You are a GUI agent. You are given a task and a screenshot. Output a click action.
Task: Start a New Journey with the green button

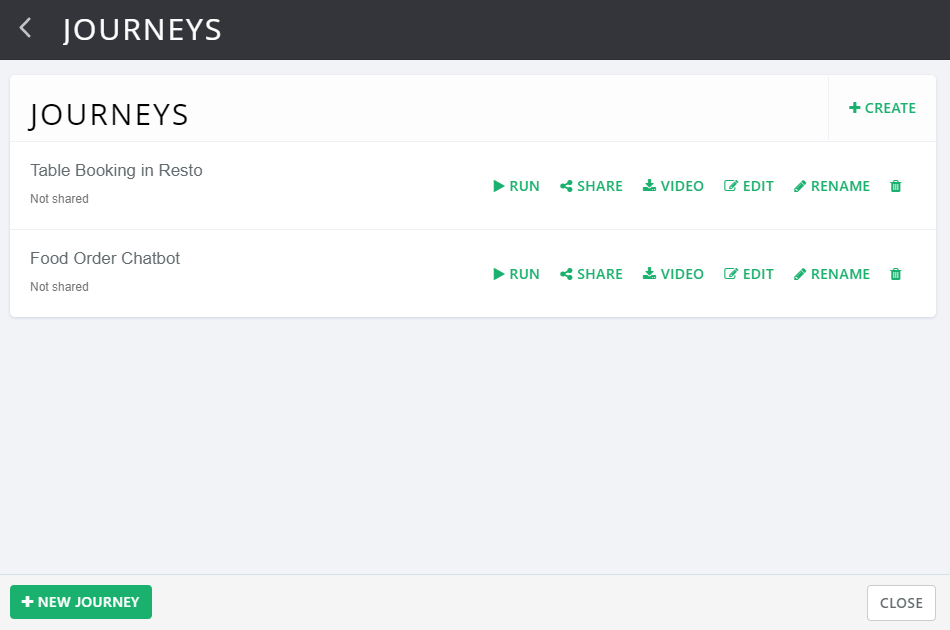pyautogui.click(x=81, y=602)
